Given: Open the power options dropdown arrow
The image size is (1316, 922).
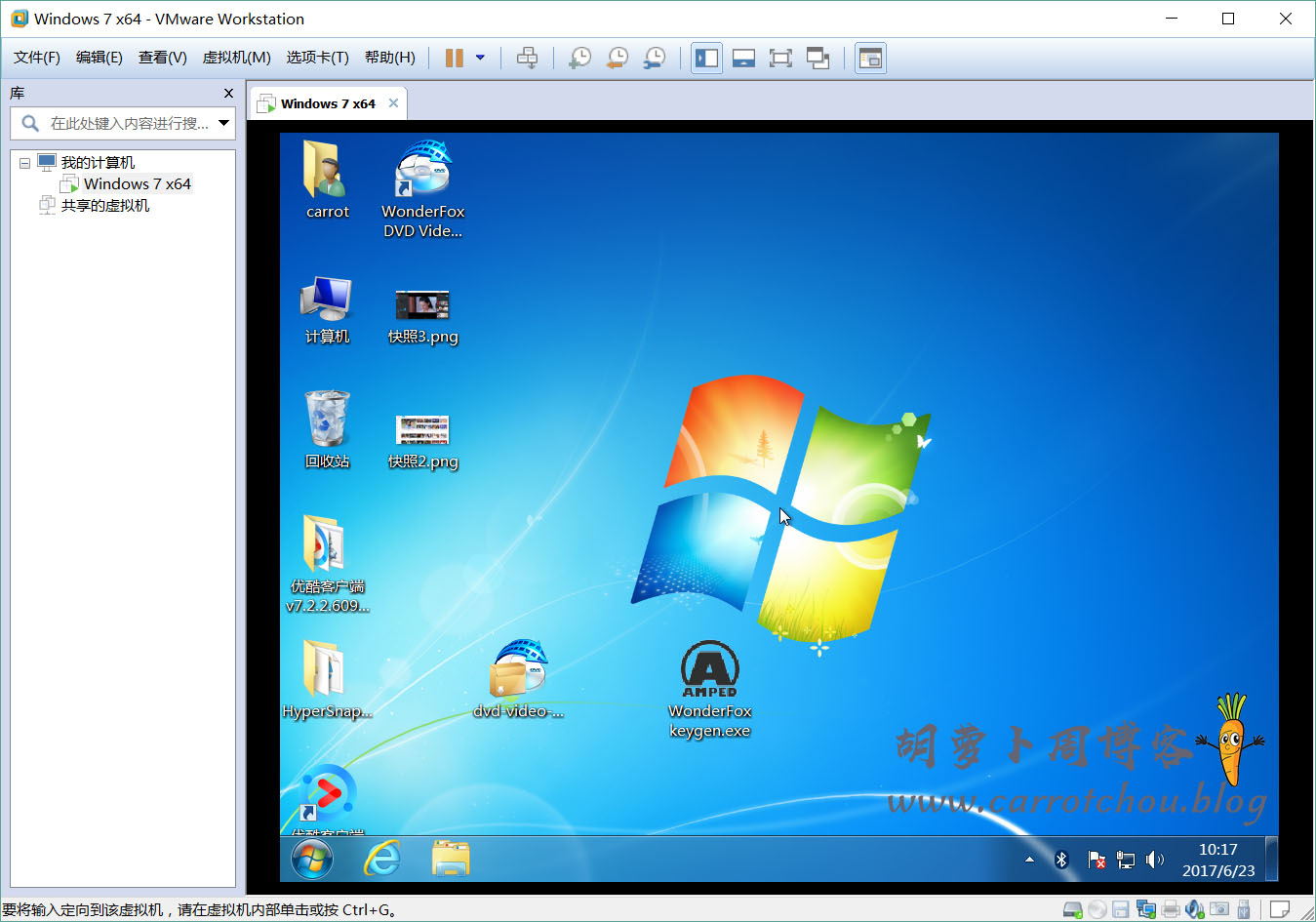Looking at the screenshot, I should point(480,59).
